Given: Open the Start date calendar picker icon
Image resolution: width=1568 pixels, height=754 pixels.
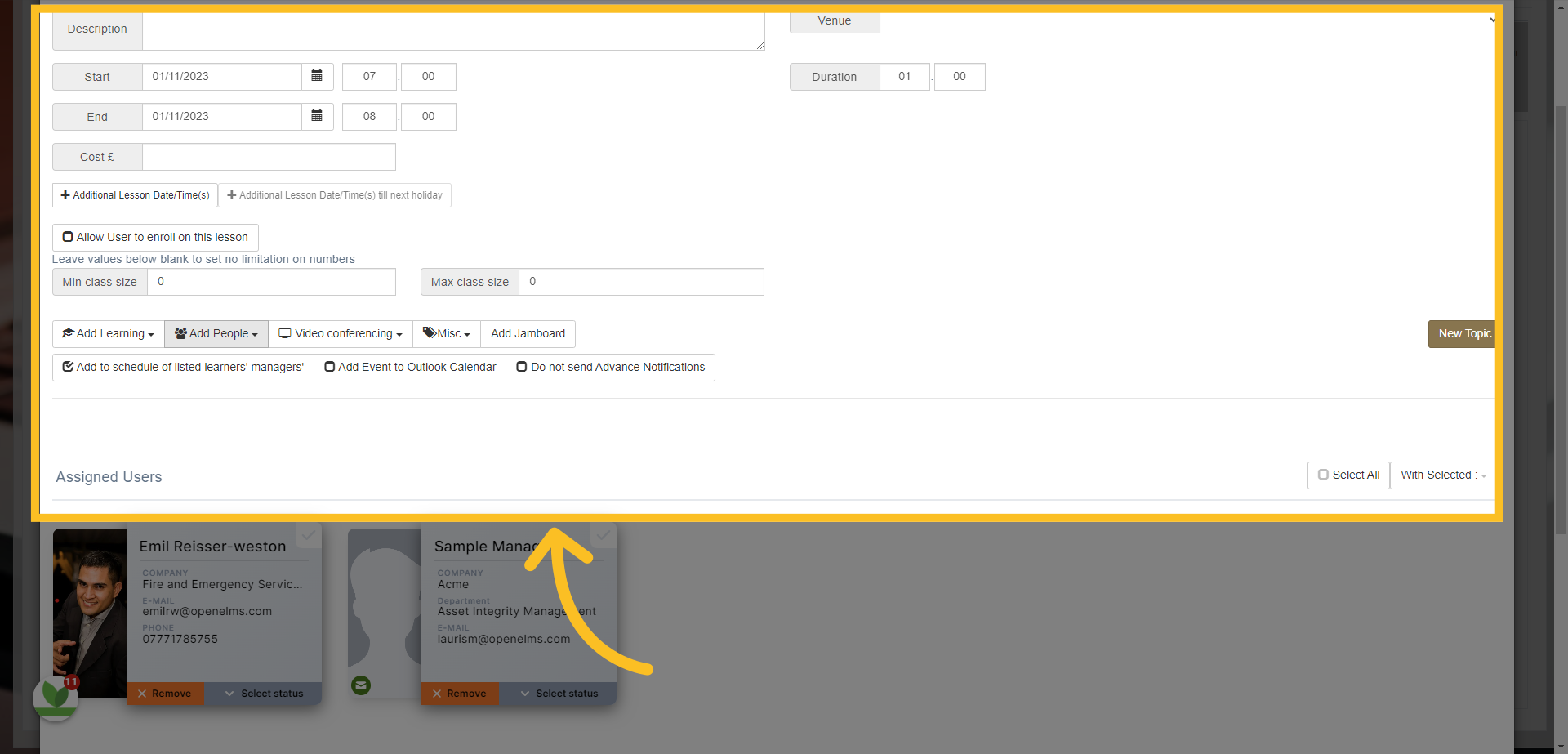Looking at the screenshot, I should pyautogui.click(x=317, y=76).
